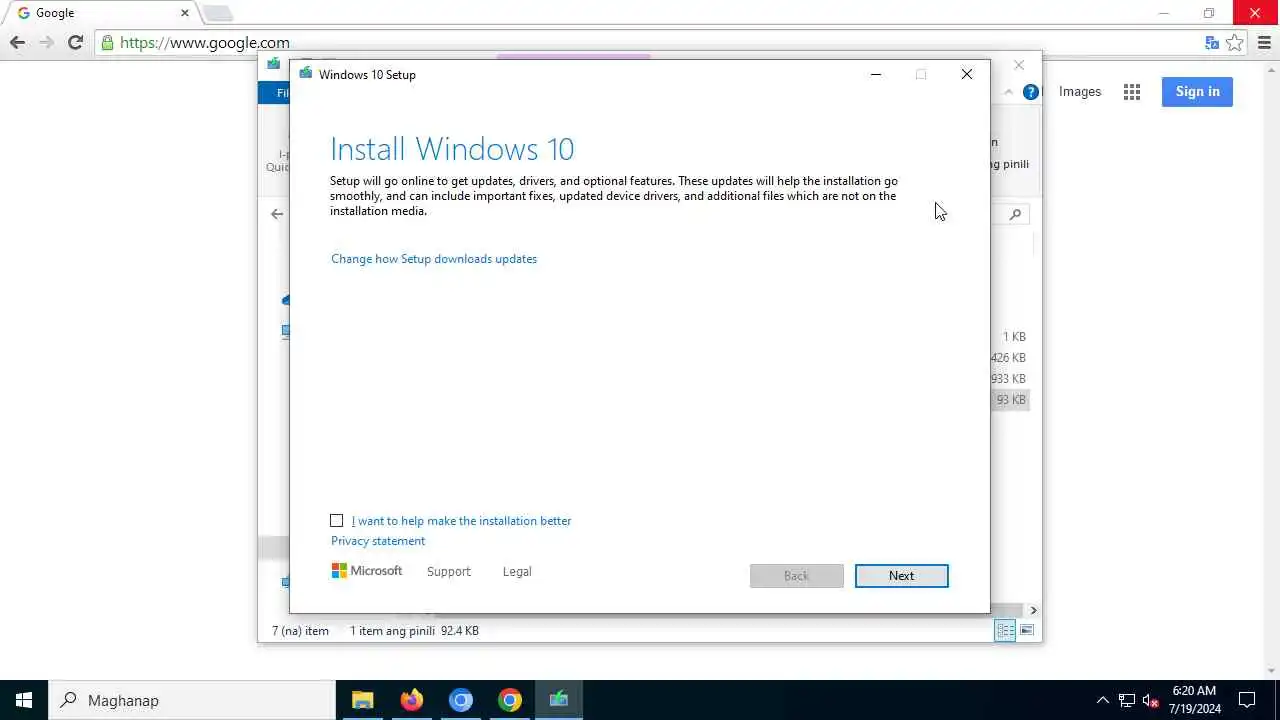Select the 933 KB file row in Explorer
This screenshot has height=720, width=1280.
point(1010,378)
